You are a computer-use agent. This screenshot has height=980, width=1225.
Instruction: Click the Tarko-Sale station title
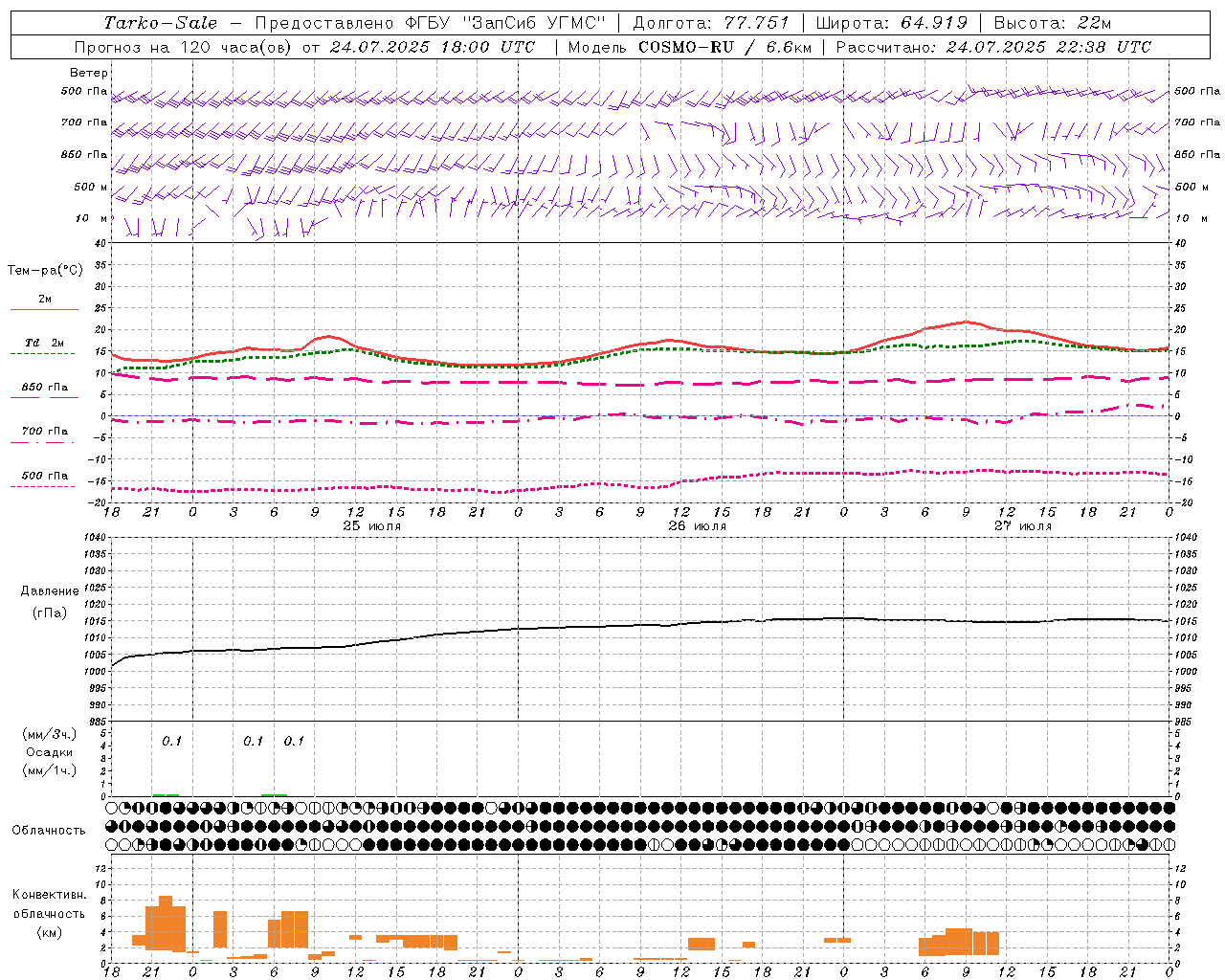(x=161, y=23)
